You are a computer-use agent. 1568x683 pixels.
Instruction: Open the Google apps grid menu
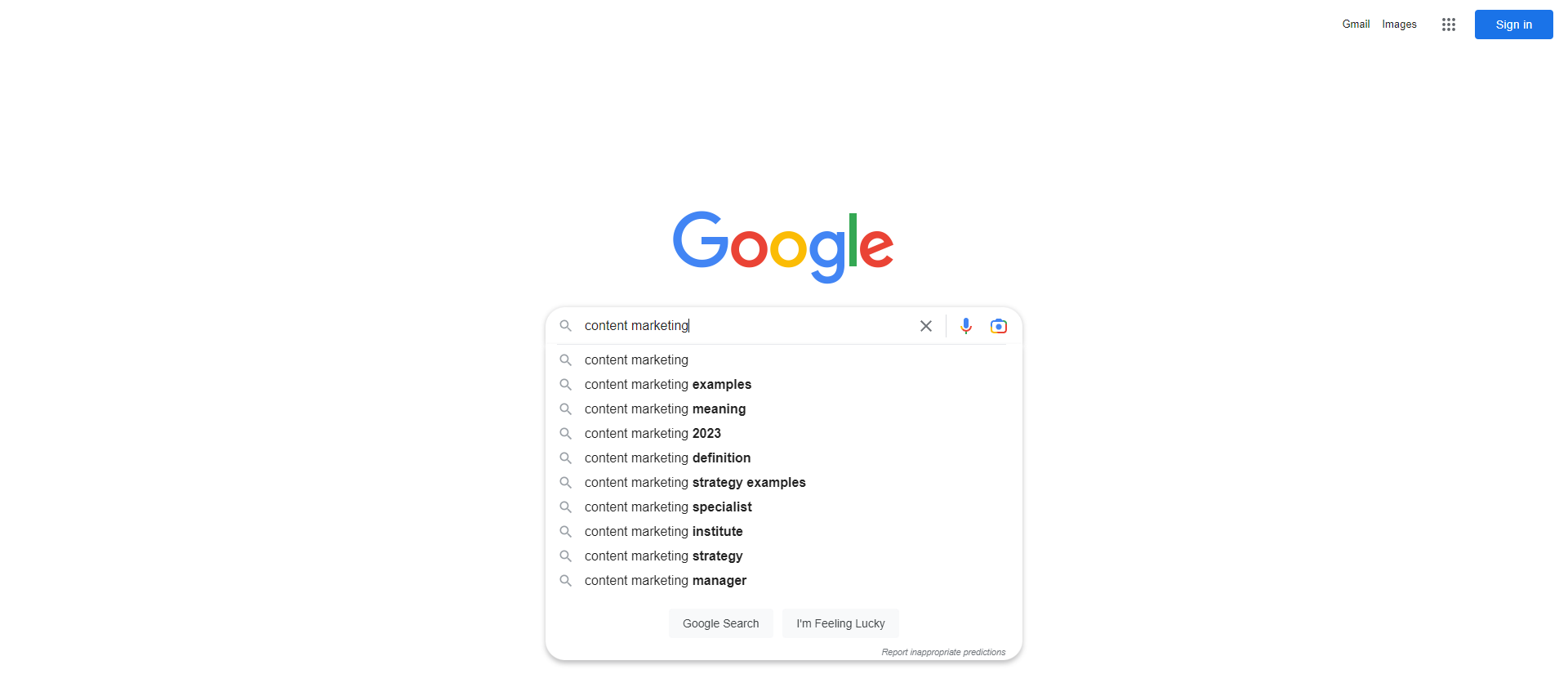click(1449, 25)
